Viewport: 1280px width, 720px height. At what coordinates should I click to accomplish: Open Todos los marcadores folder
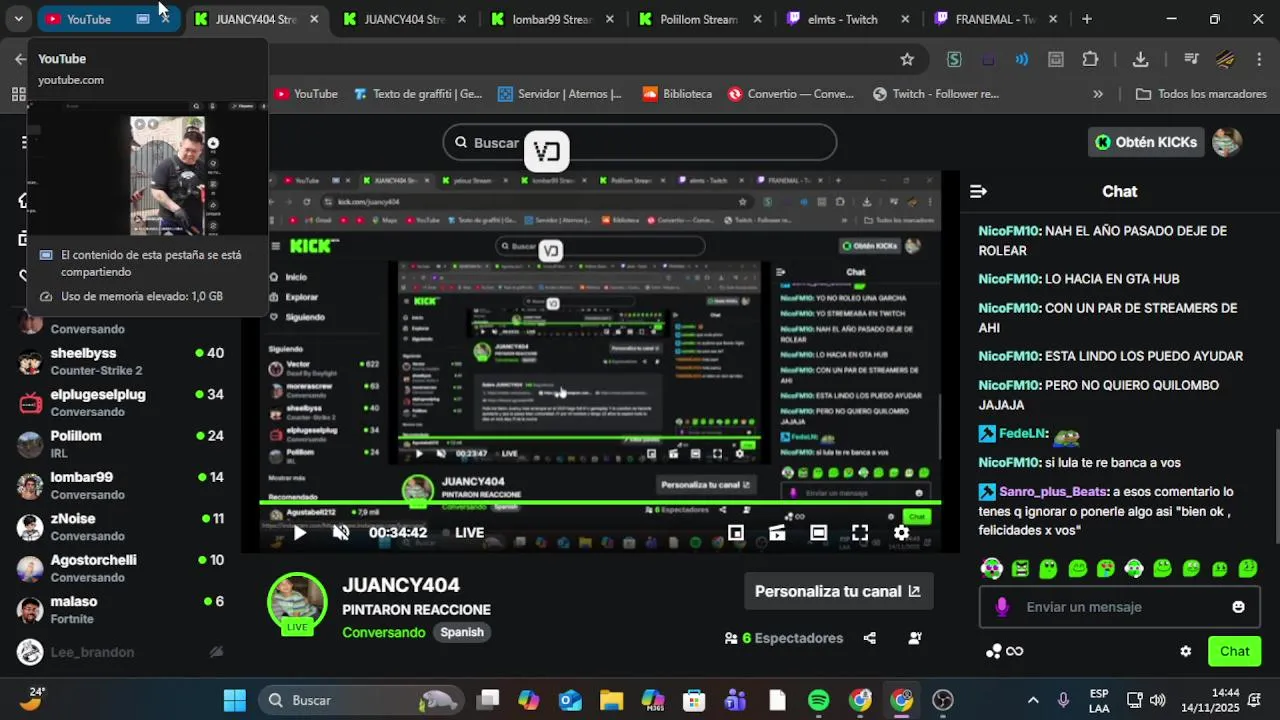pyautogui.click(x=1201, y=94)
